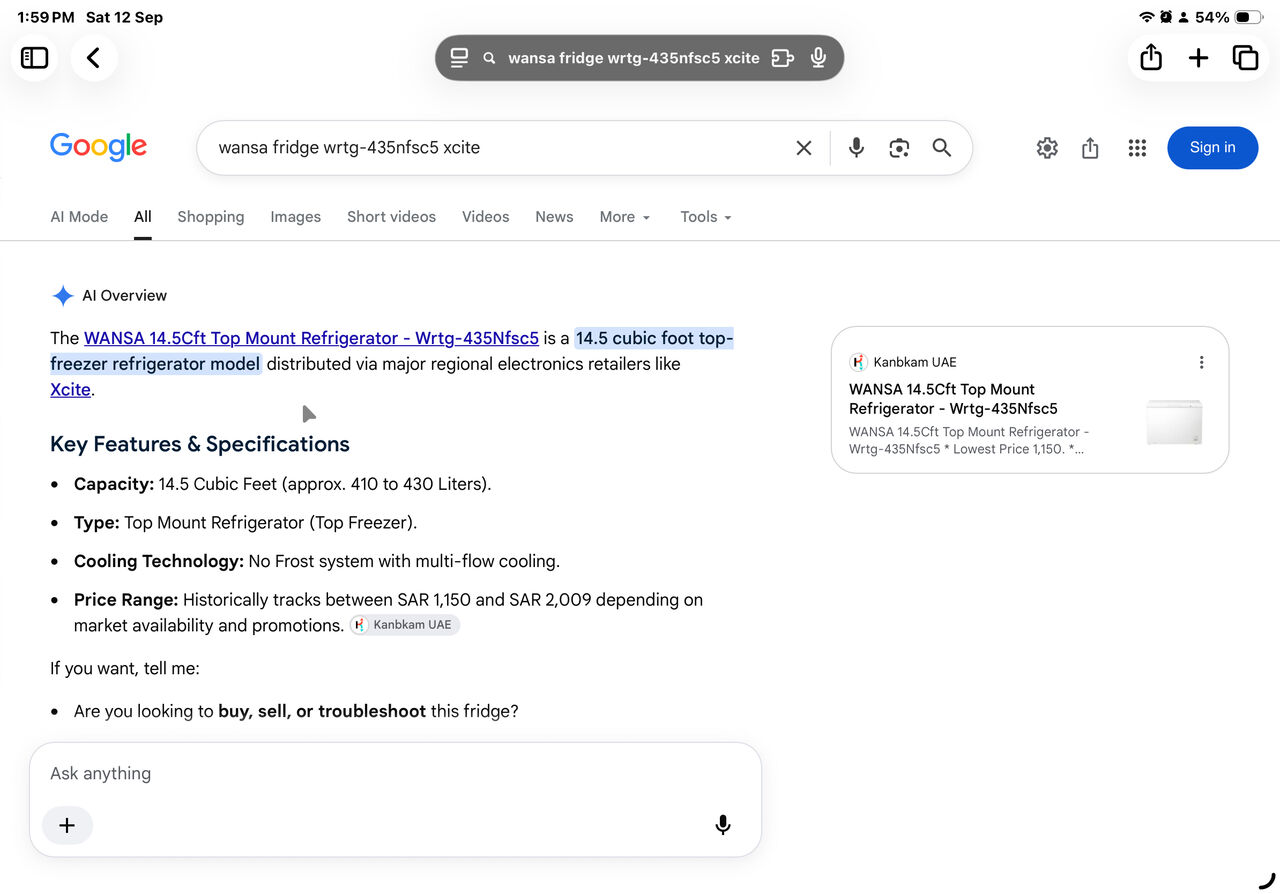Screen dimensions: 1280x894
Task: Open Google quick settings gear
Action: (1047, 148)
